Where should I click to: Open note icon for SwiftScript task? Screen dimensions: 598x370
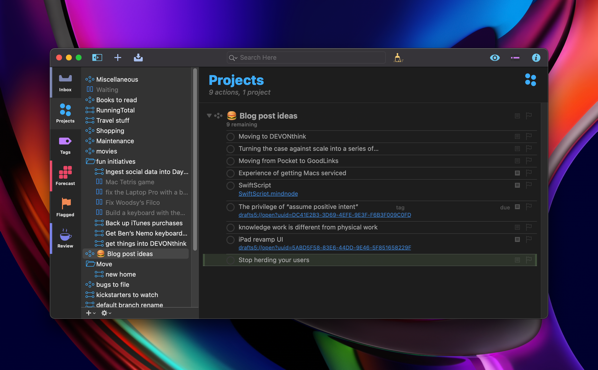tap(517, 185)
